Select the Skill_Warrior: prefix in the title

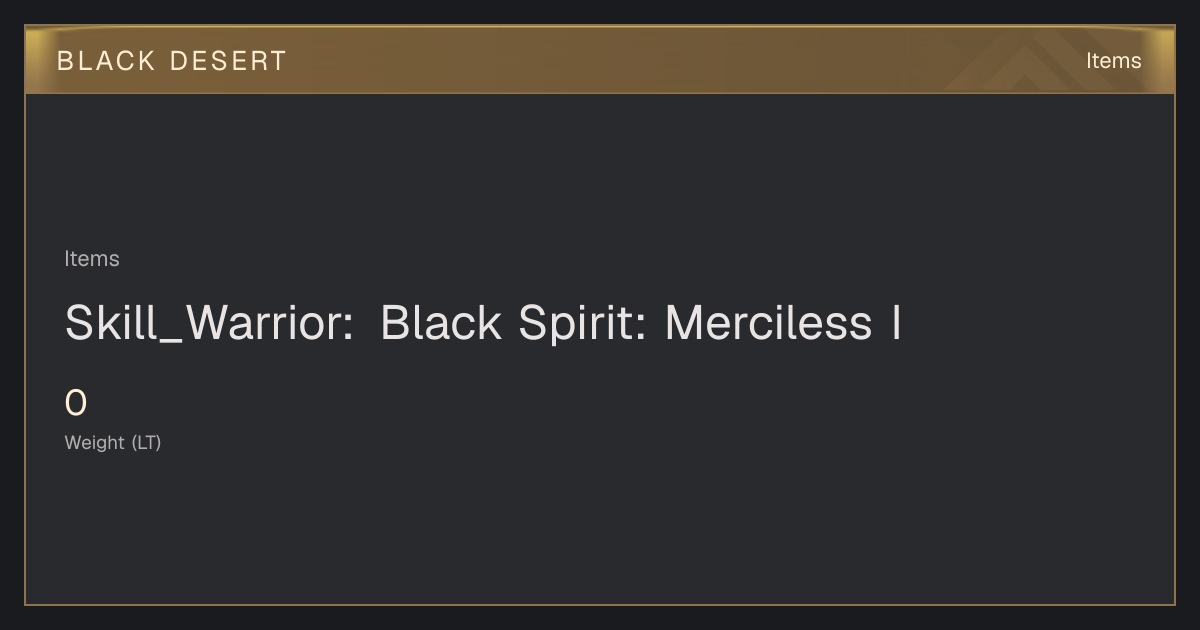point(210,323)
